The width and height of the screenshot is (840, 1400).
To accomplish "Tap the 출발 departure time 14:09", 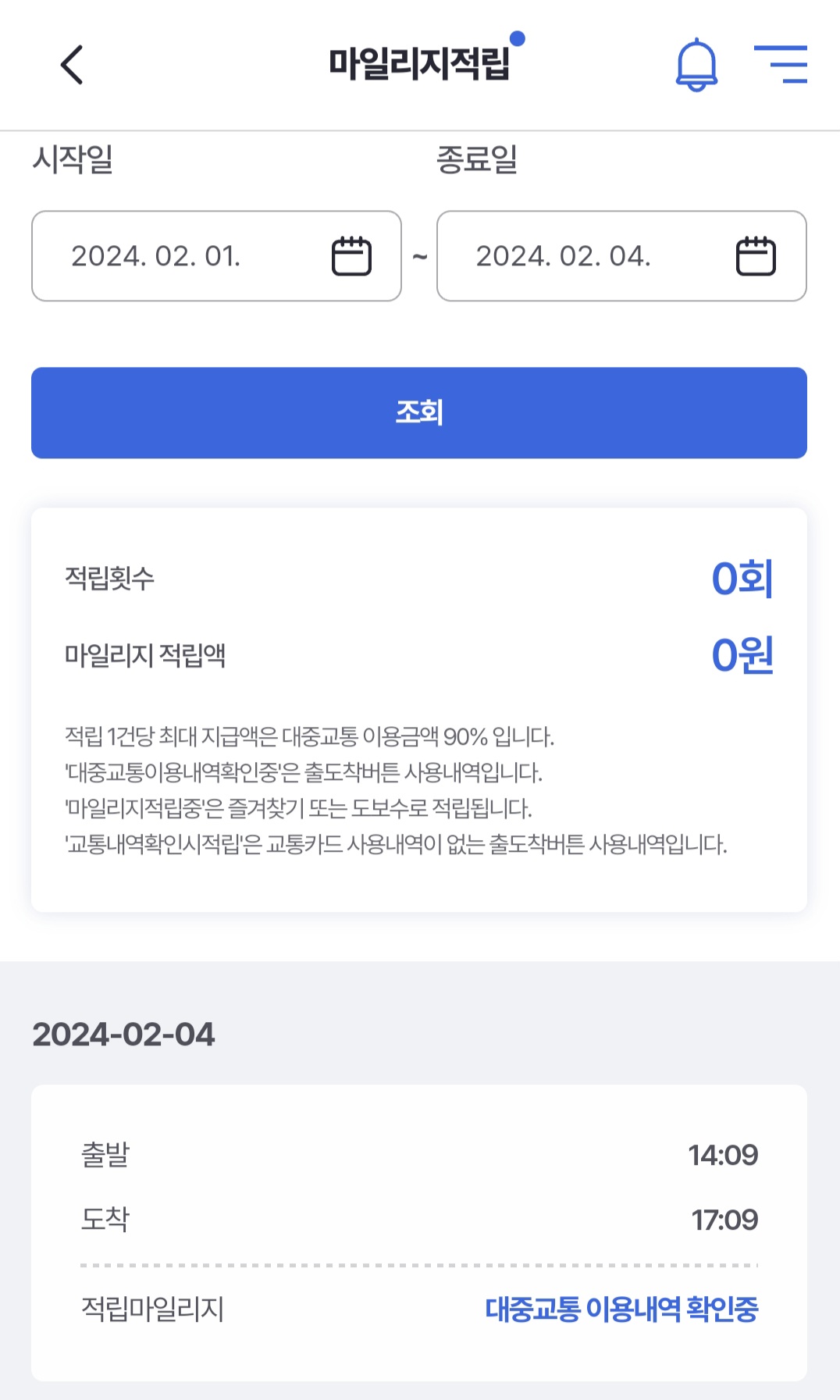I will [x=723, y=1155].
